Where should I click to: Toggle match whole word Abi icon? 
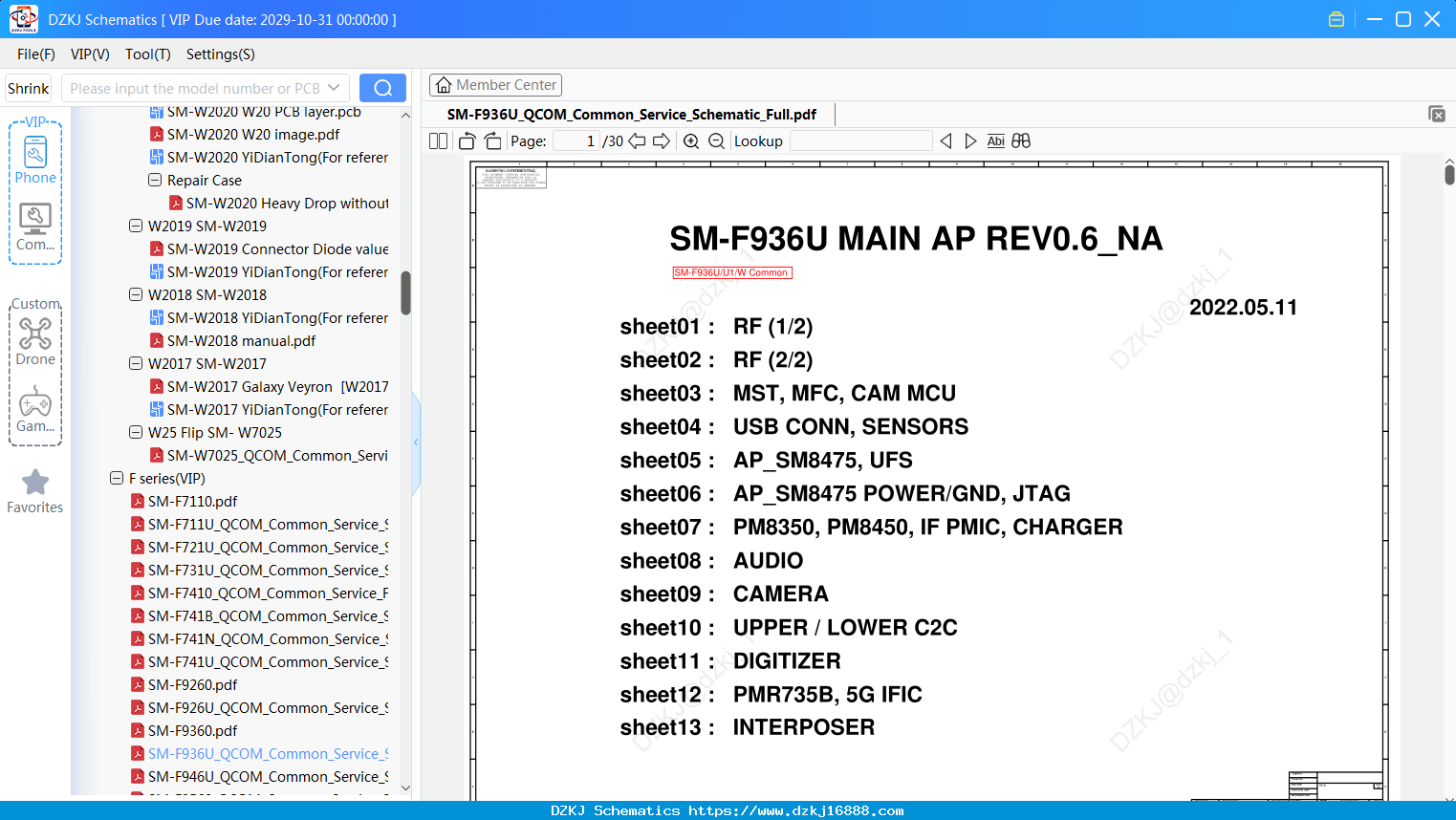click(x=996, y=140)
